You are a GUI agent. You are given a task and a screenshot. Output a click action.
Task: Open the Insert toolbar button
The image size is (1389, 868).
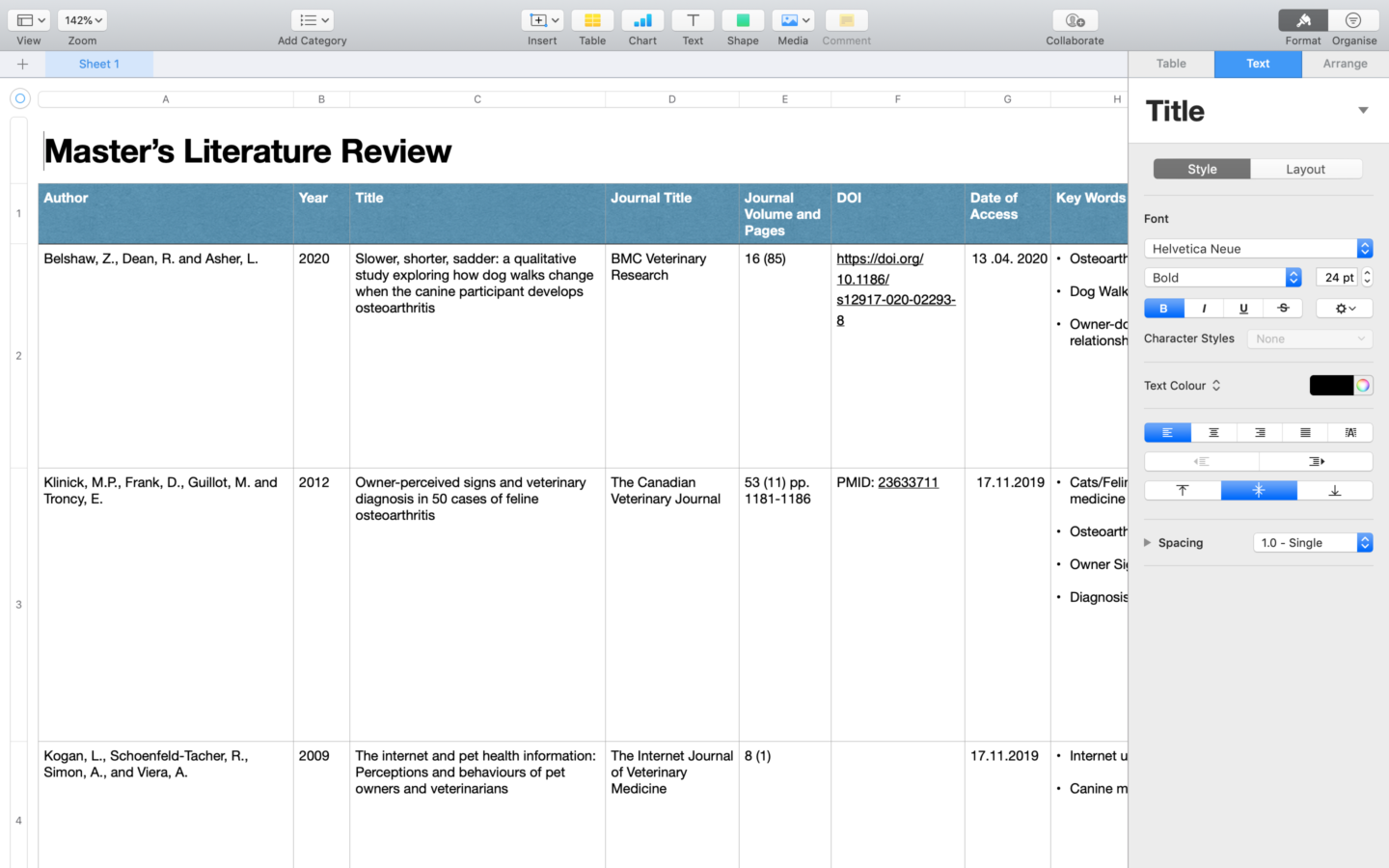pos(542,20)
